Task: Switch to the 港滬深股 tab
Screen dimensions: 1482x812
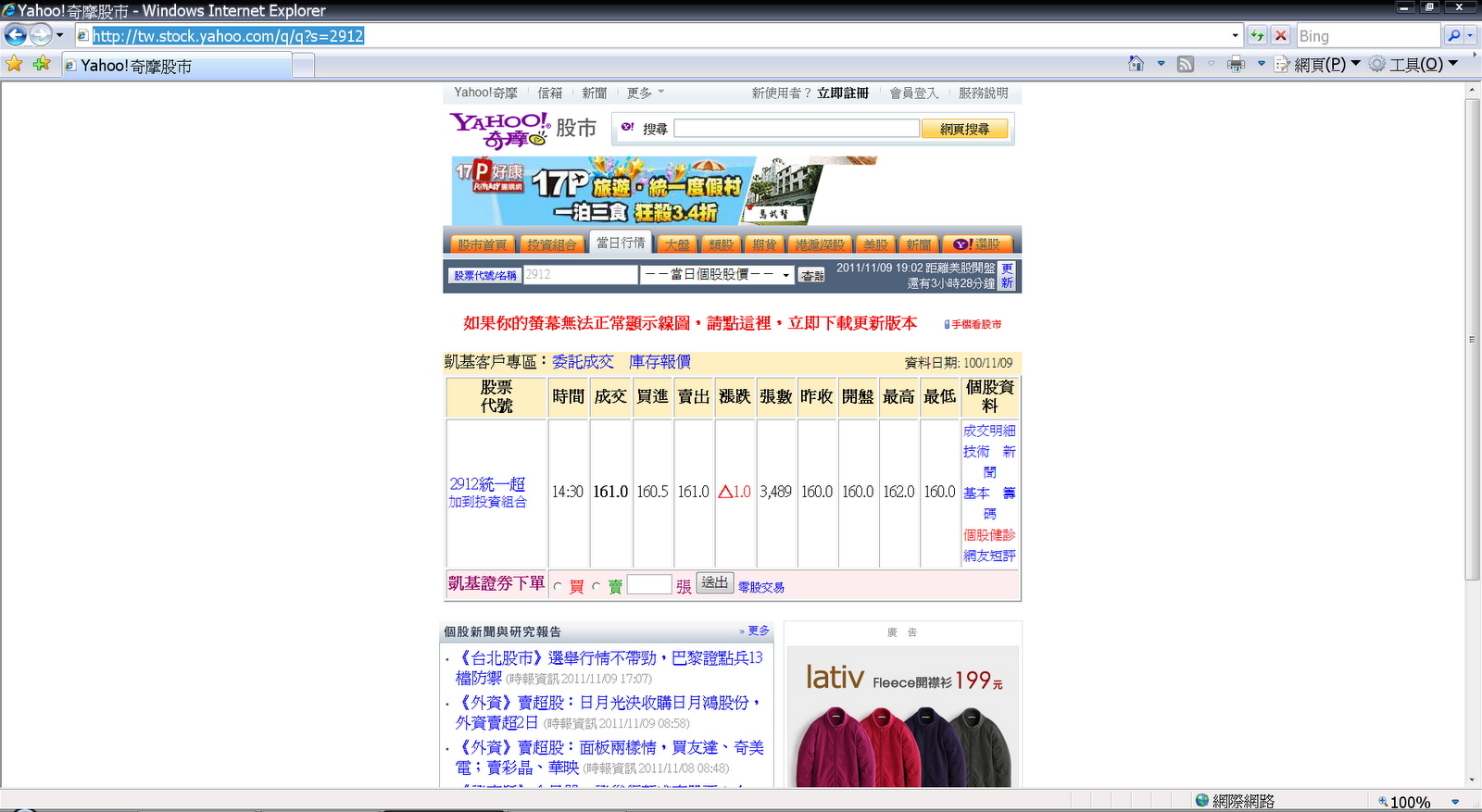Action: [820, 244]
